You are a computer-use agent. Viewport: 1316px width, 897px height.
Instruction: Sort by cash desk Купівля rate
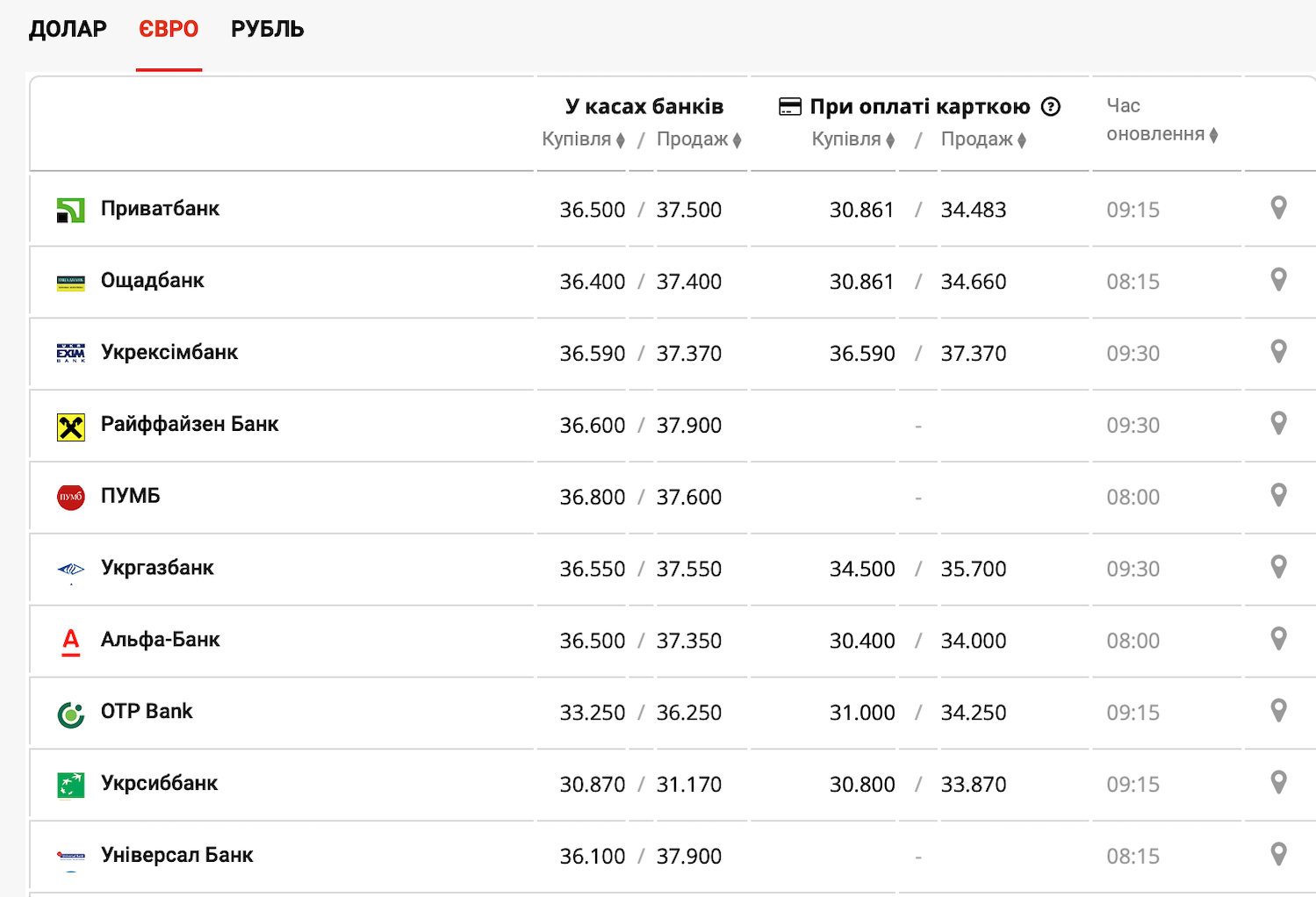pos(583,140)
